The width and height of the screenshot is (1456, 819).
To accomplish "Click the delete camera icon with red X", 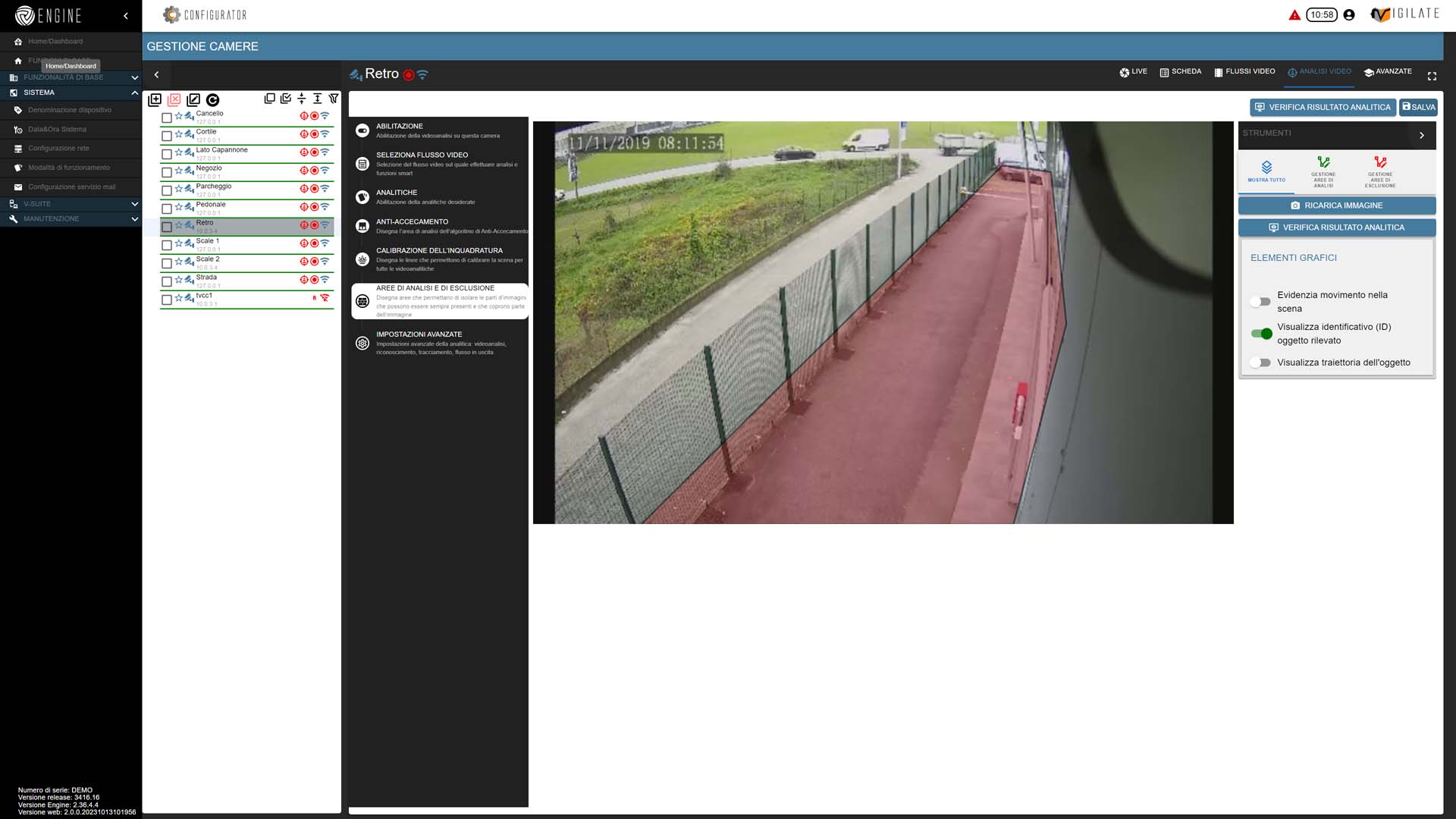I will pos(174,99).
